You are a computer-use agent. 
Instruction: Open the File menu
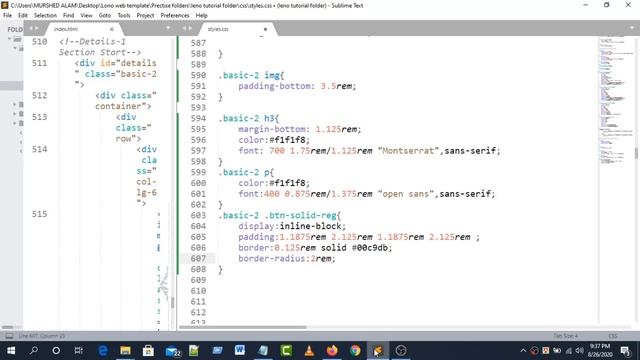(x=7, y=16)
